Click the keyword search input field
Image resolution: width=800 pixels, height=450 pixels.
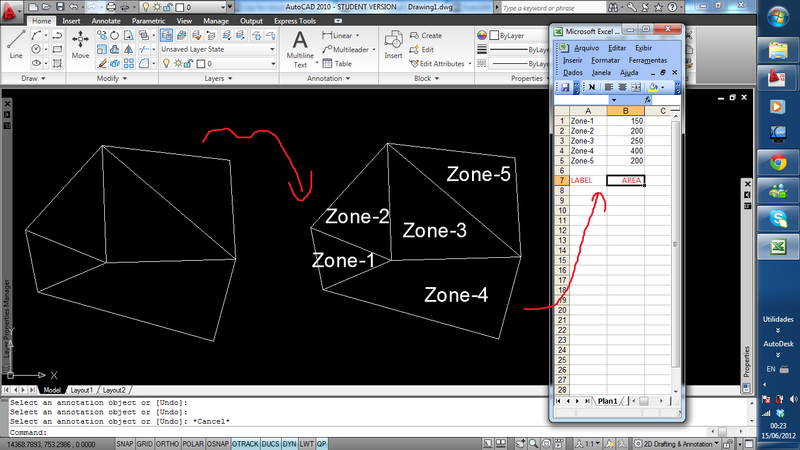[553, 8]
